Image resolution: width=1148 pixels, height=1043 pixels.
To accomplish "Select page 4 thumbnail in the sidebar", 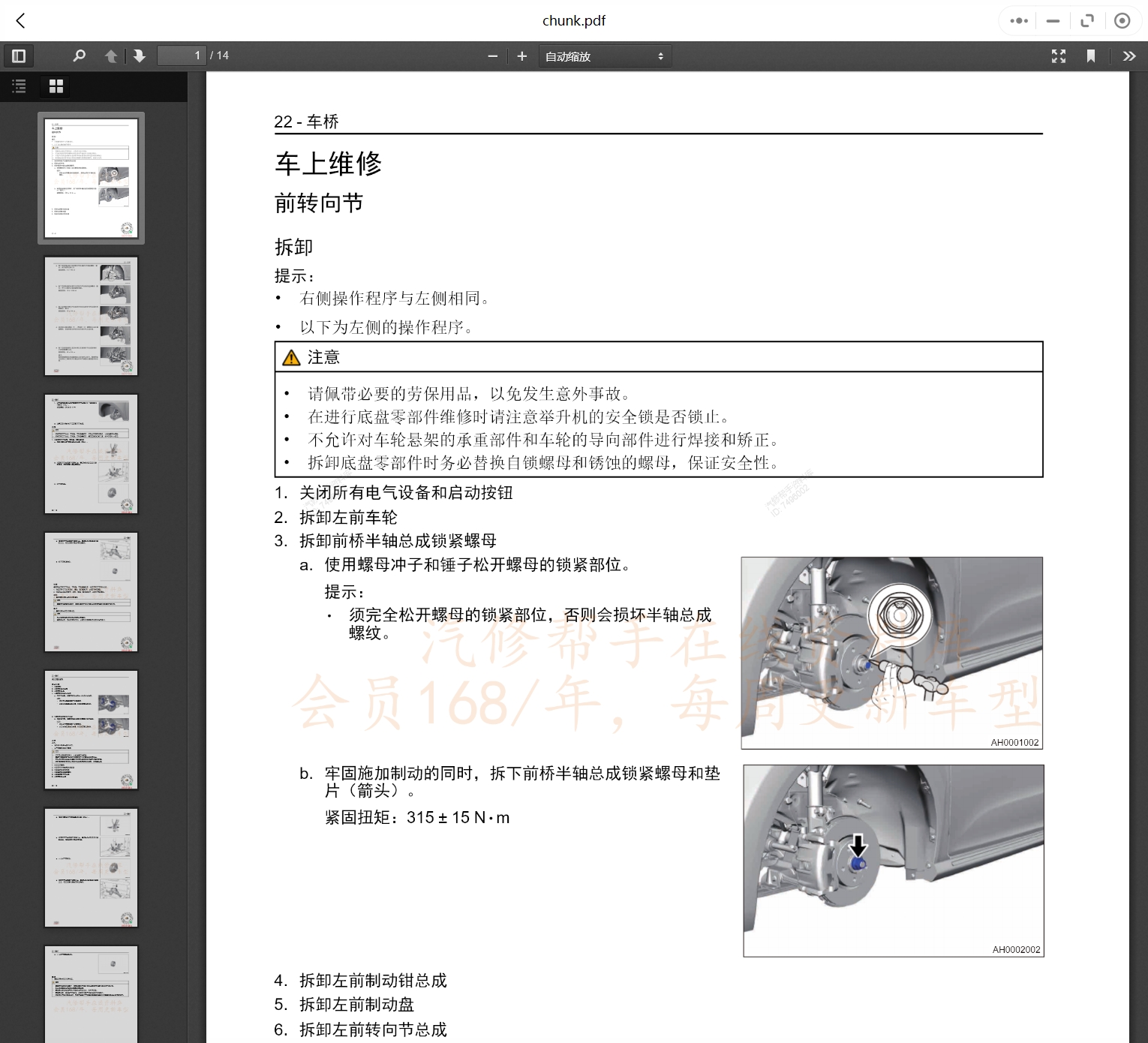I will [91, 591].
